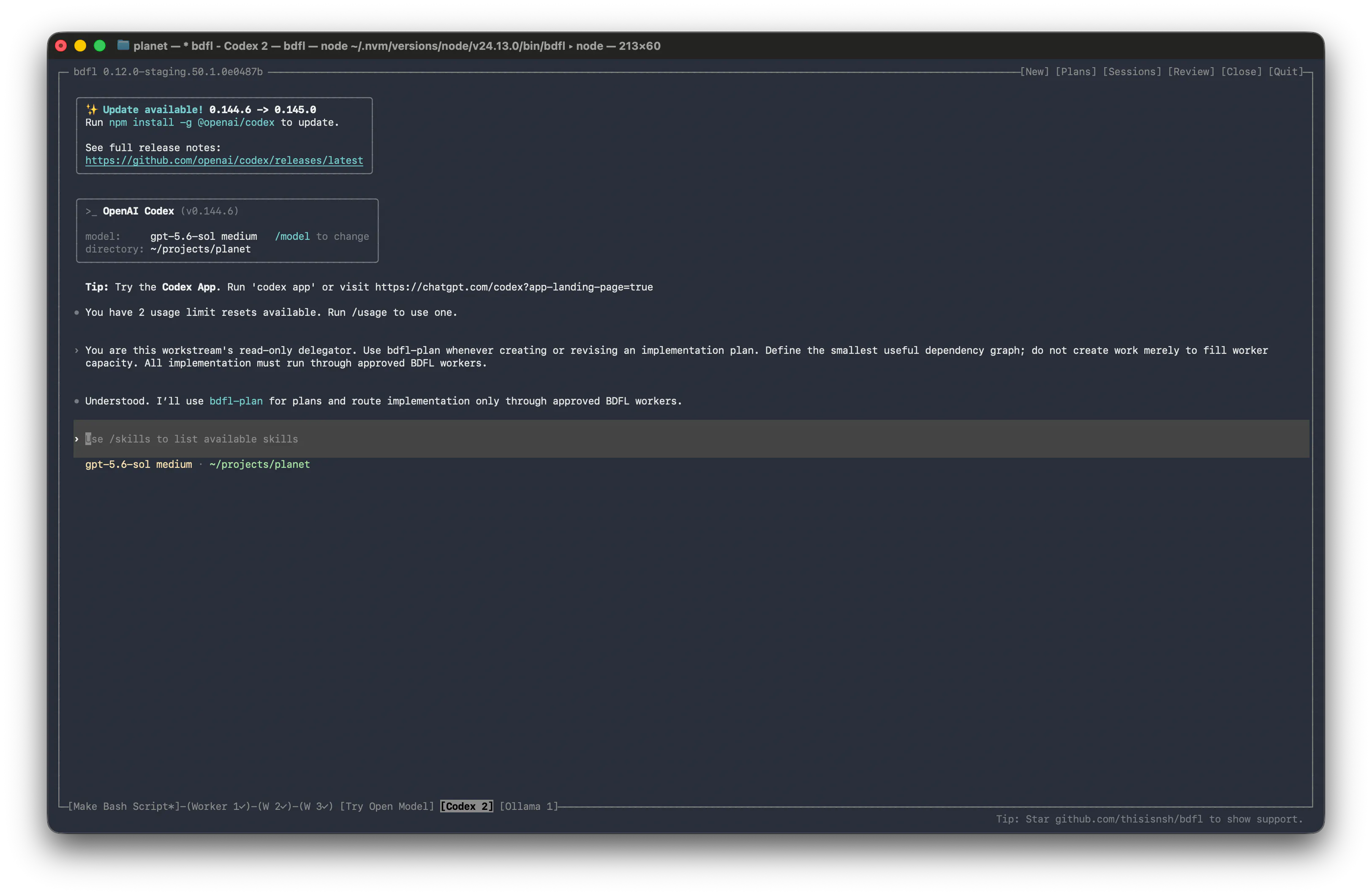
Task: Select the highlighted Codex 2 tab
Action: coord(466,806)
